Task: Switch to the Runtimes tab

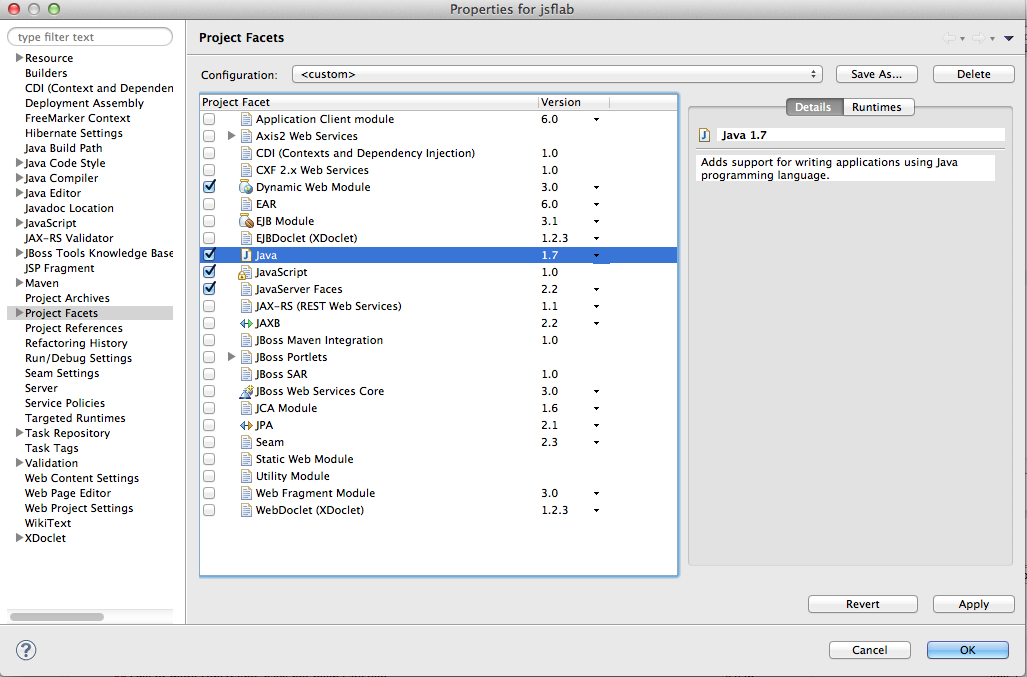Action: tap(878, 107)
